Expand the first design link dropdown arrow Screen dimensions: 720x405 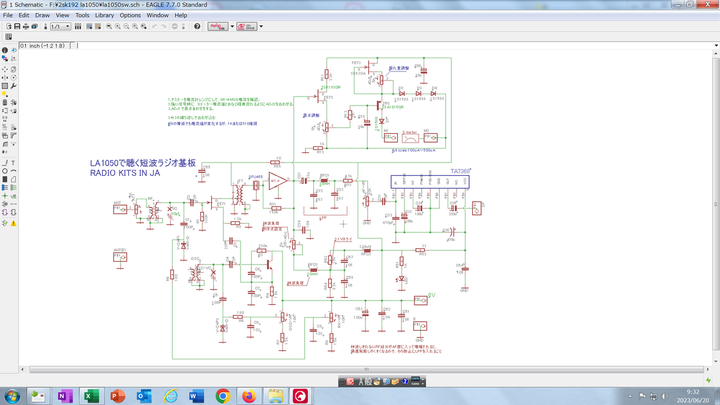click(x=232, y=27)
